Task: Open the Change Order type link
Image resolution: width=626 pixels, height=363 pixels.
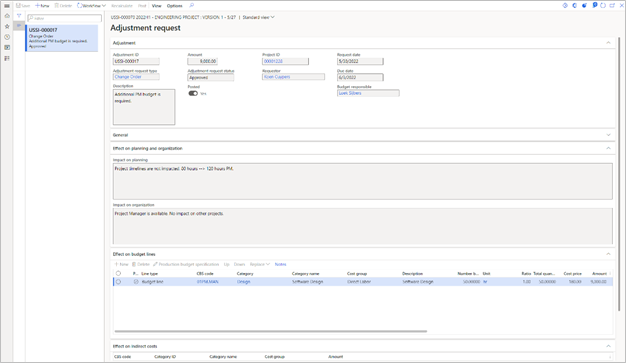Action: click(128, 77)
